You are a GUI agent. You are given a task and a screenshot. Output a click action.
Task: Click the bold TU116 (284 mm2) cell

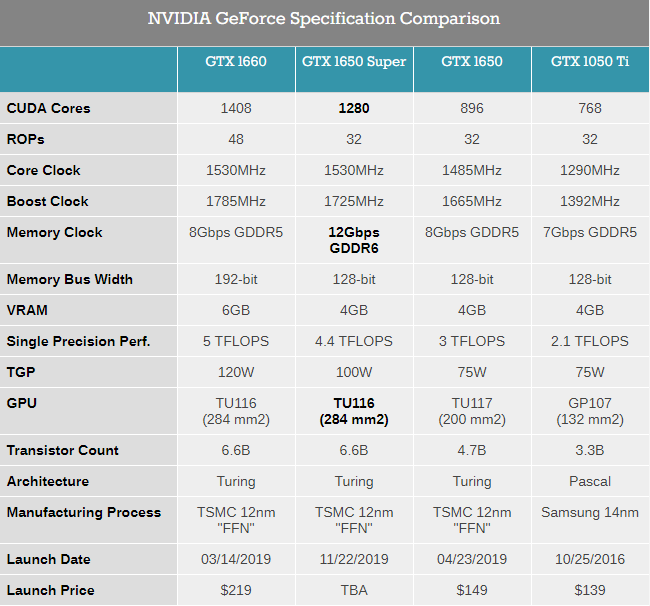pos(354,411)
